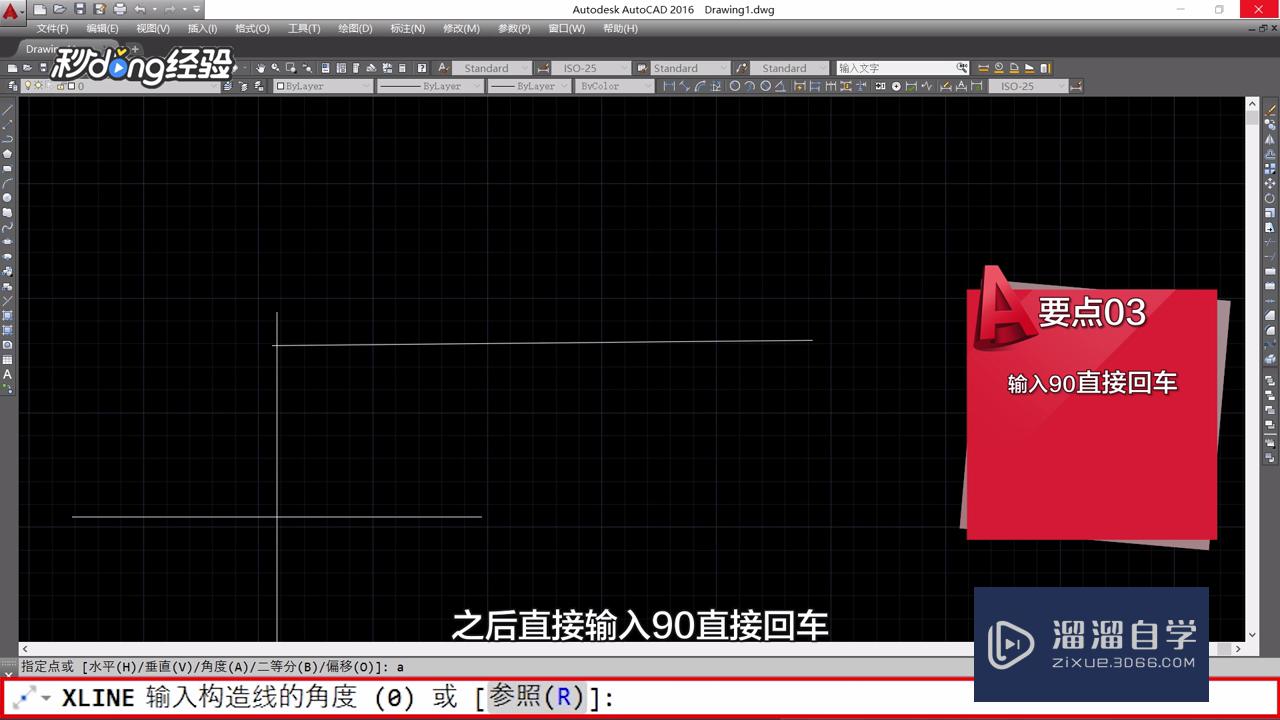This screenshot has width=1280, height=720.
Task: Select the Spline tool
Action: [7, 227]
